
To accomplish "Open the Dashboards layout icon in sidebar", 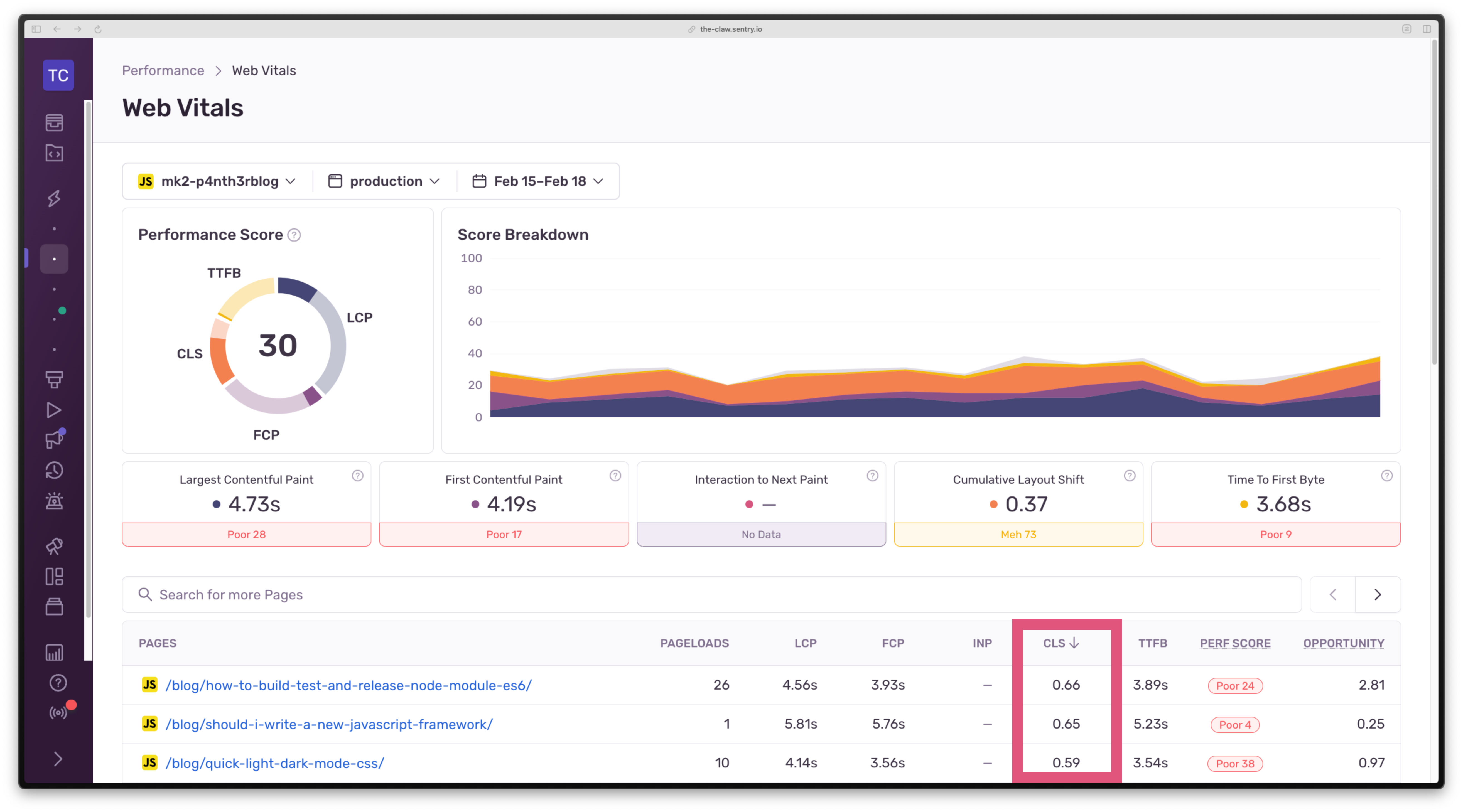I will [x=55, y=576].
